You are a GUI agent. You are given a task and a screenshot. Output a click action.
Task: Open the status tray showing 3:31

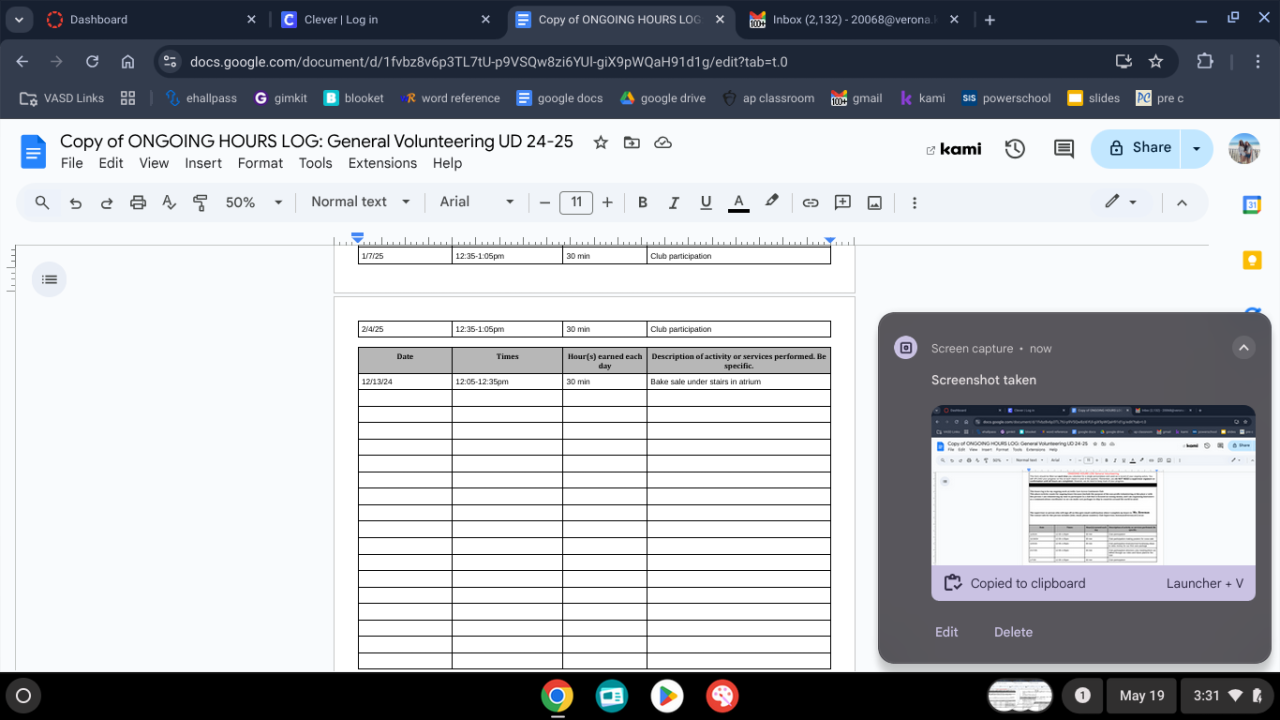[x=1225, y=696]
